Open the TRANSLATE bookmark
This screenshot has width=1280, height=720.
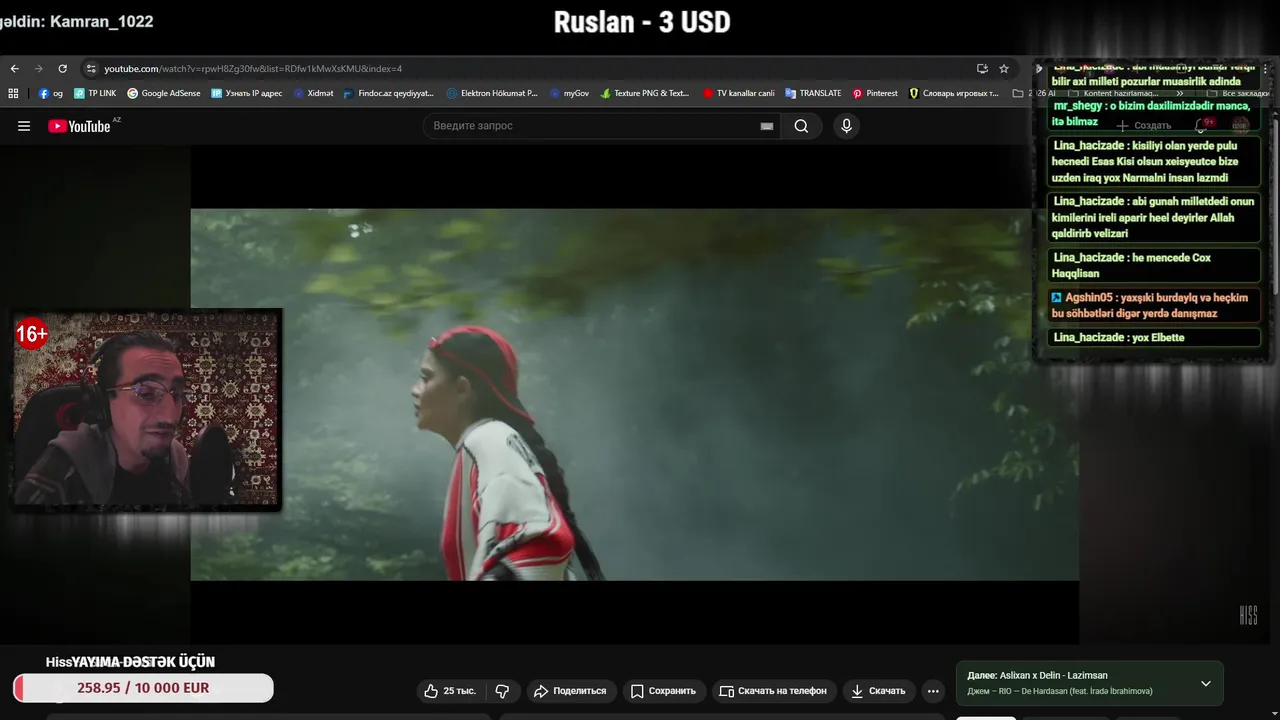coord(813,93)
